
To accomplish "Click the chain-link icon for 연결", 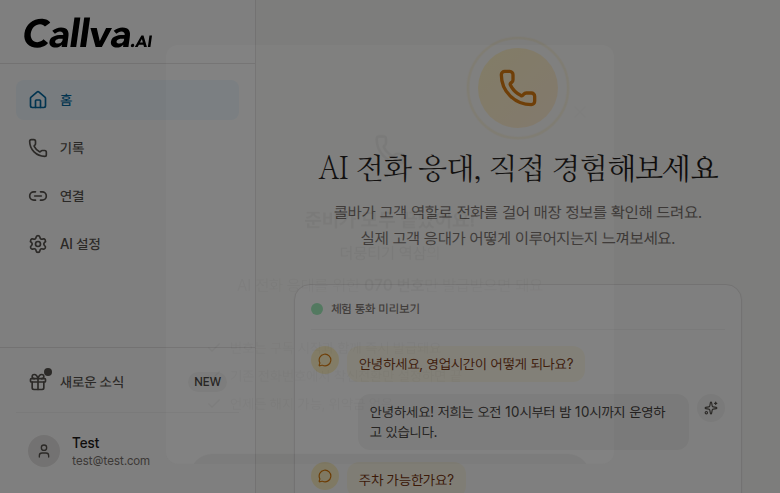I will click(38, 196).
